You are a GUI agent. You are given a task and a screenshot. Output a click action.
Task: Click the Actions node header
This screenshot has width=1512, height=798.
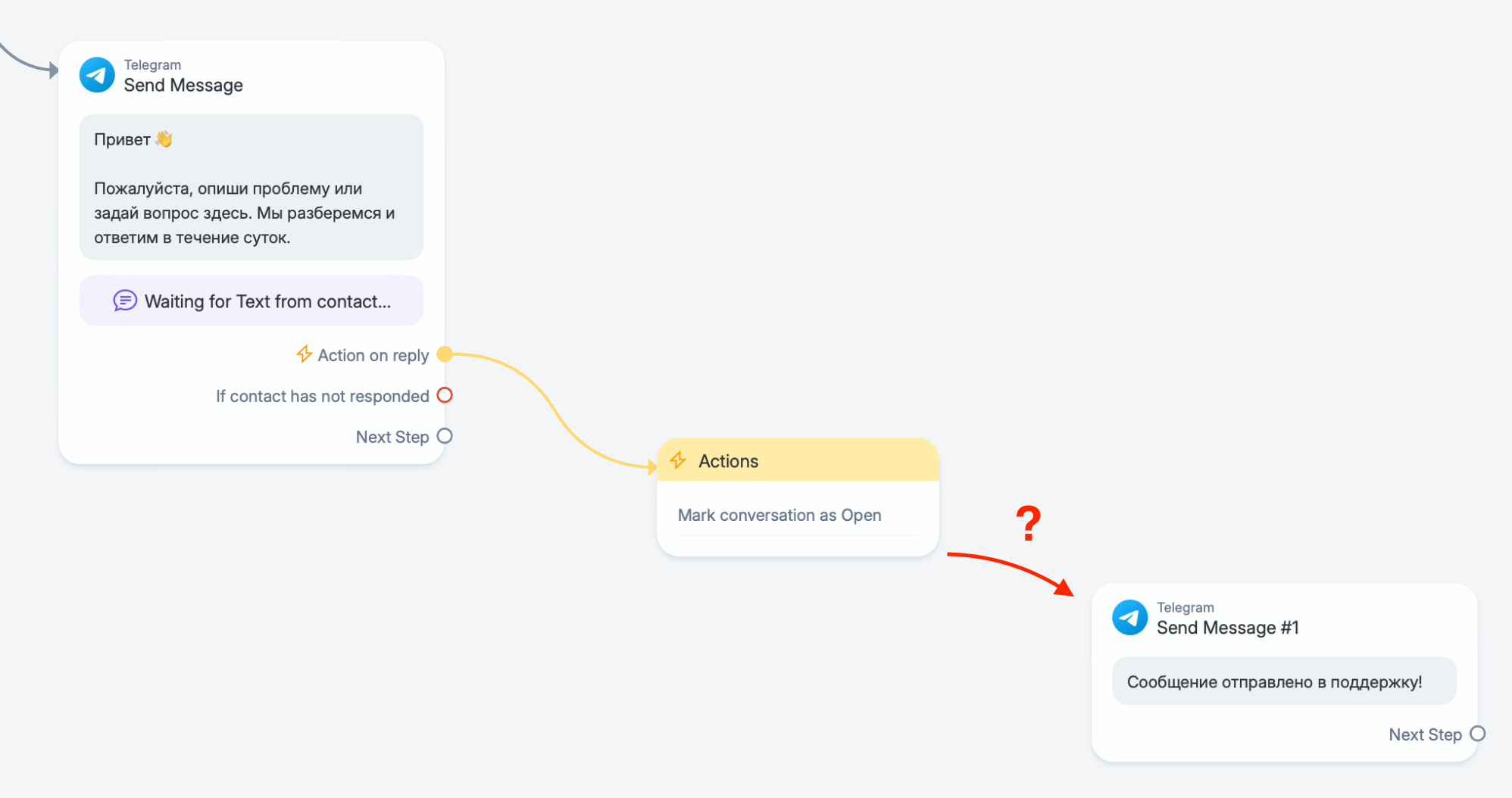click(798, 460)
